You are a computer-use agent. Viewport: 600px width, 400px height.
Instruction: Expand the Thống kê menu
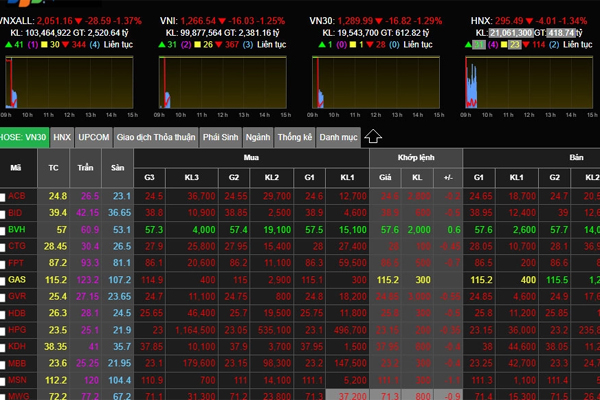point(295,136)
